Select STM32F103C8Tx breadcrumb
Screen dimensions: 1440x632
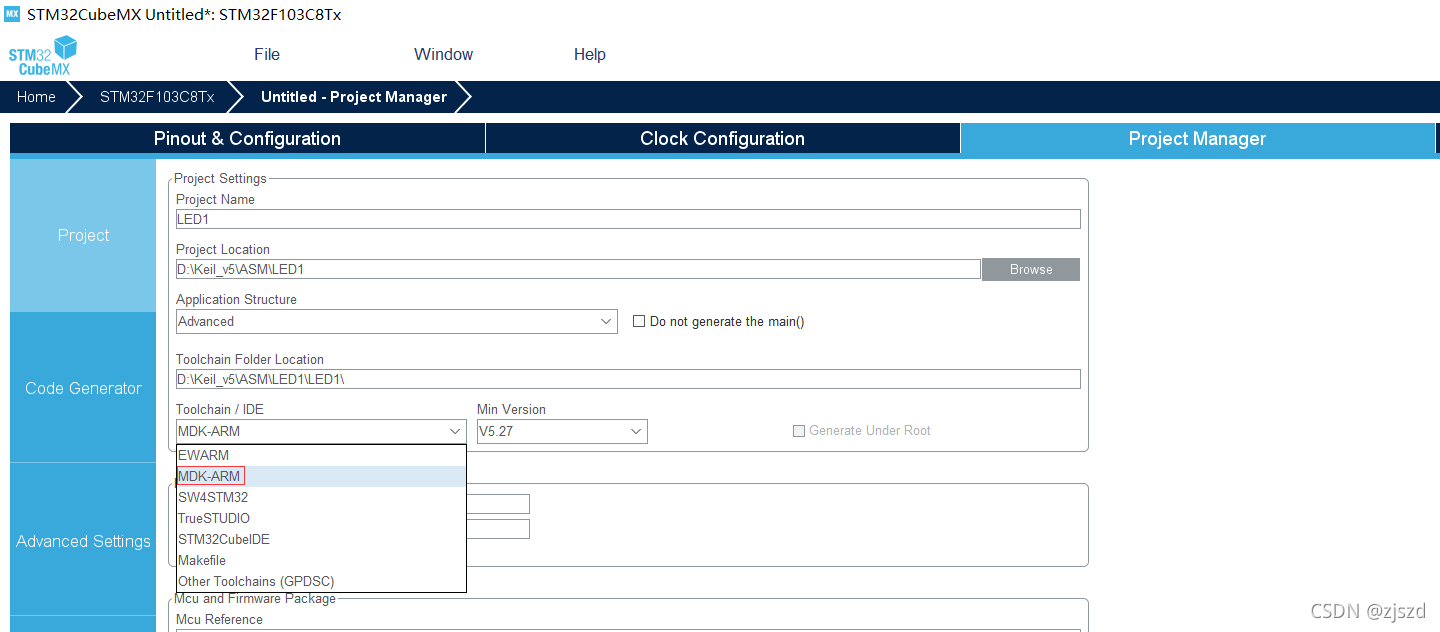pos(157,97)
